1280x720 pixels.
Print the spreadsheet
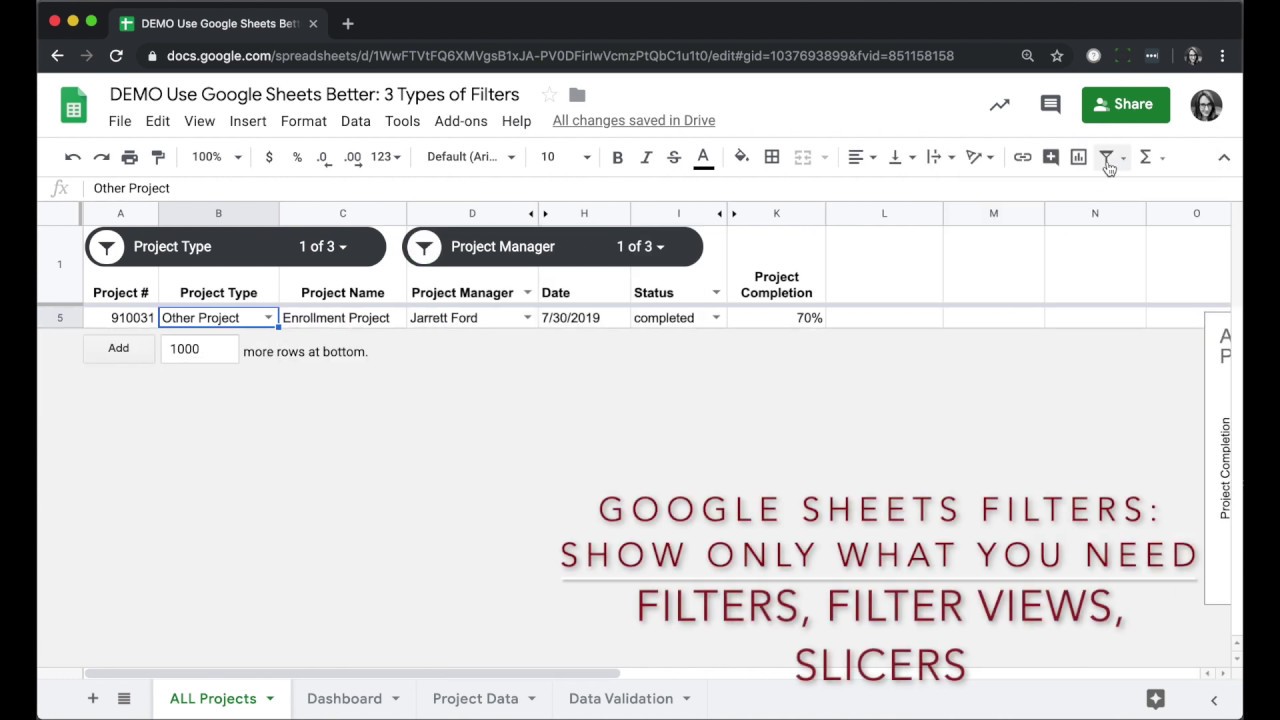coord(129,157)
